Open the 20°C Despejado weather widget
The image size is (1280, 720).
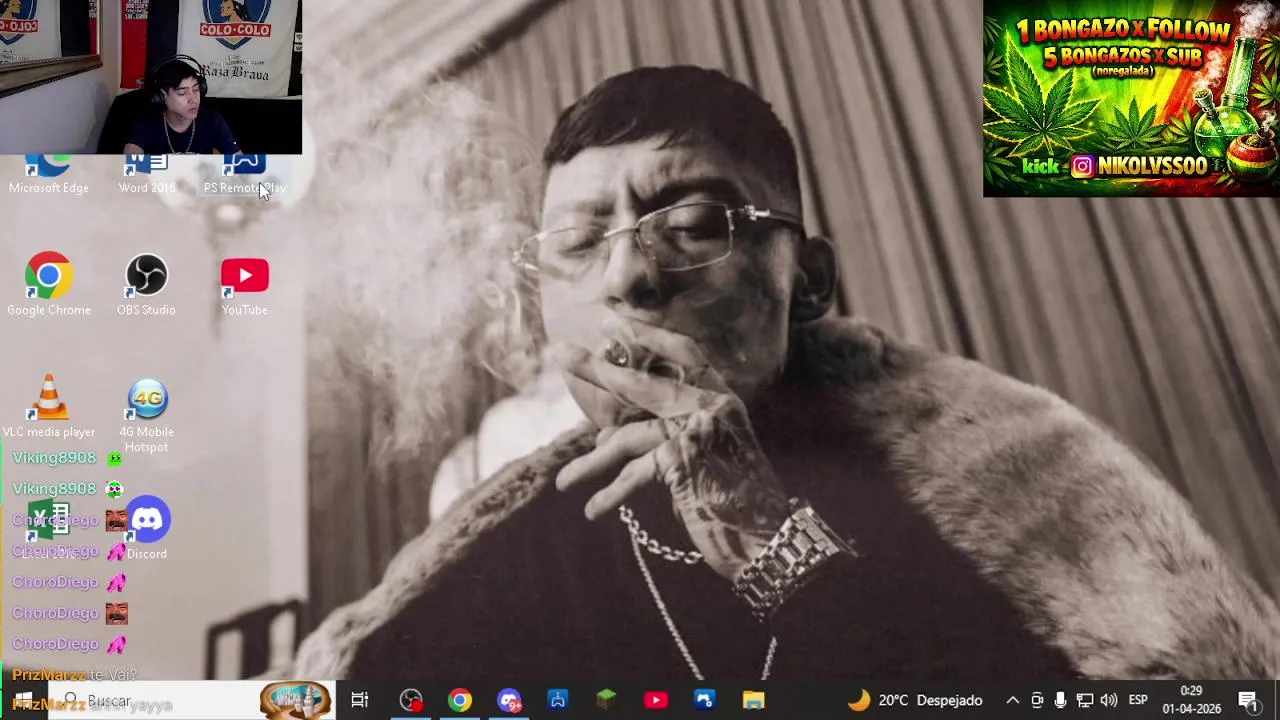tap(915, 700)
